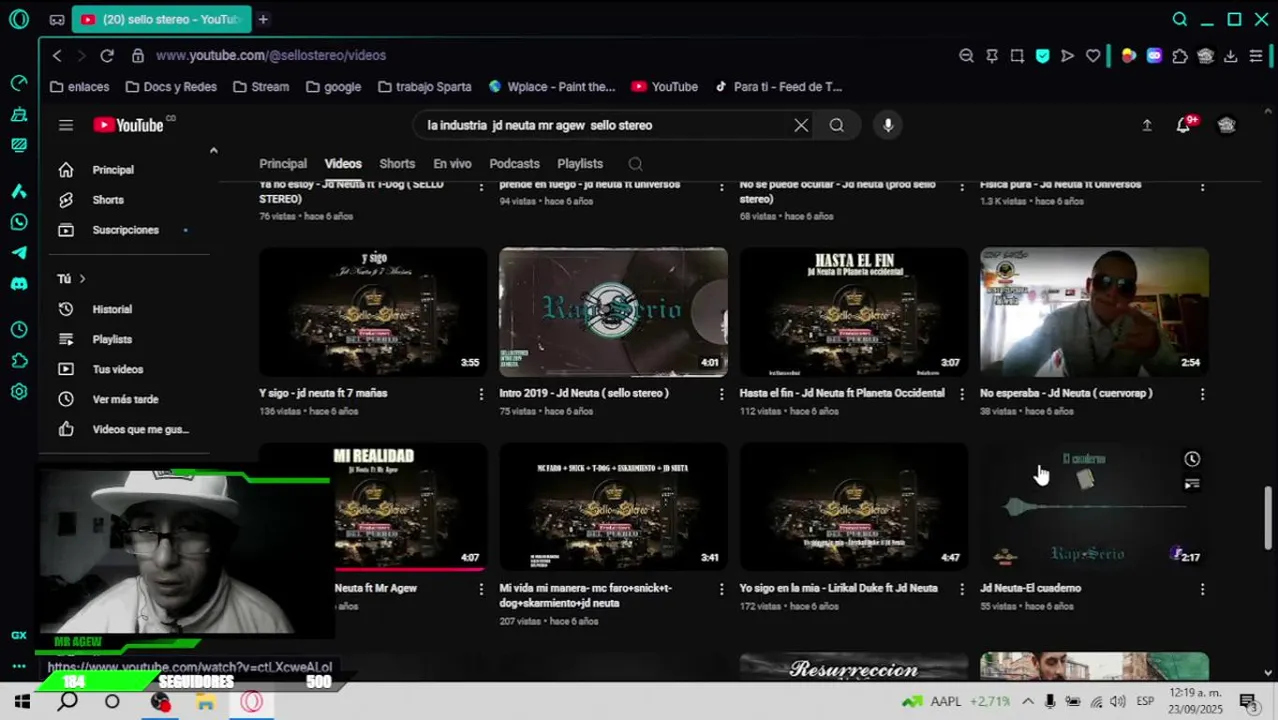Open options for Intro 2019 - Jd Neuta video
Viewport: 1278px width, 720px height.
[721, 394]
